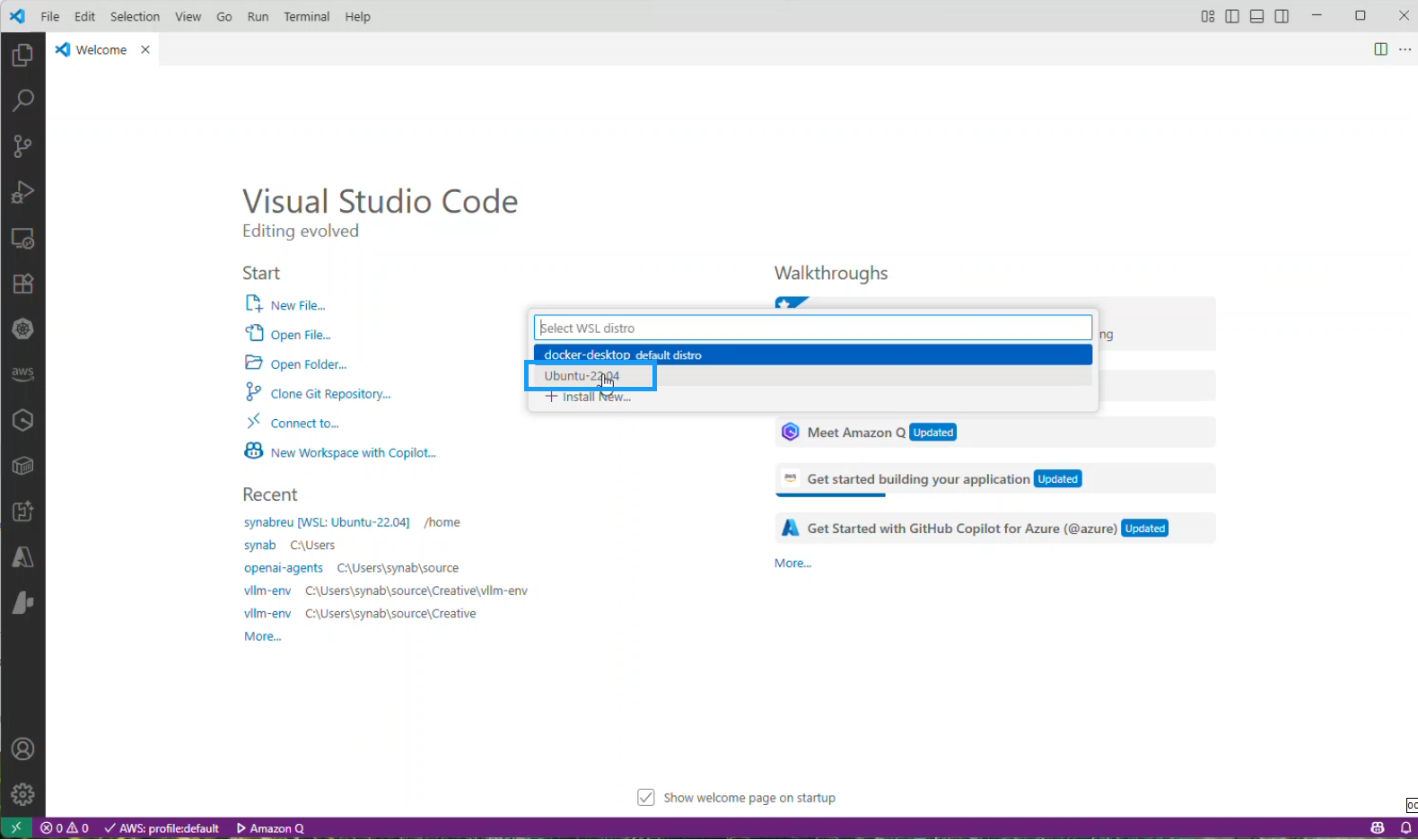Open the View menu
The height and width of the screenshot is (840, 1418).
(x=188, y=16)
